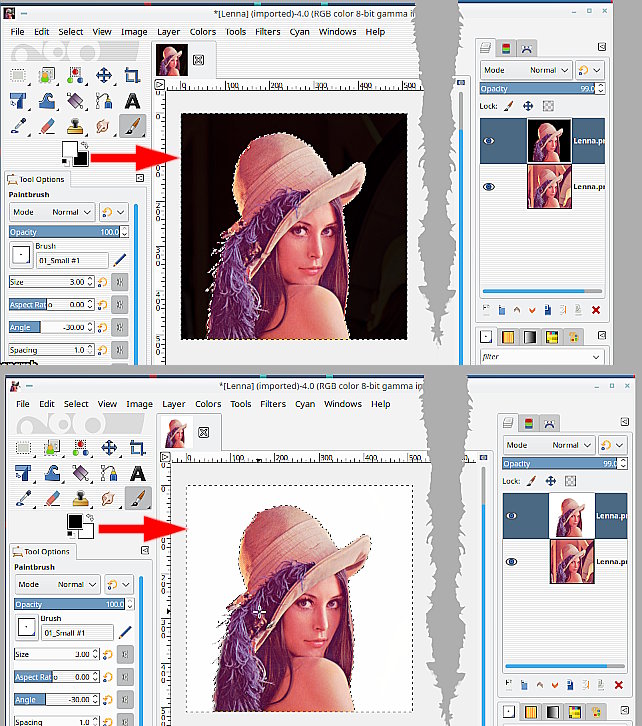Select Paintbrush tool in black-background window

(x=132, y=126)
